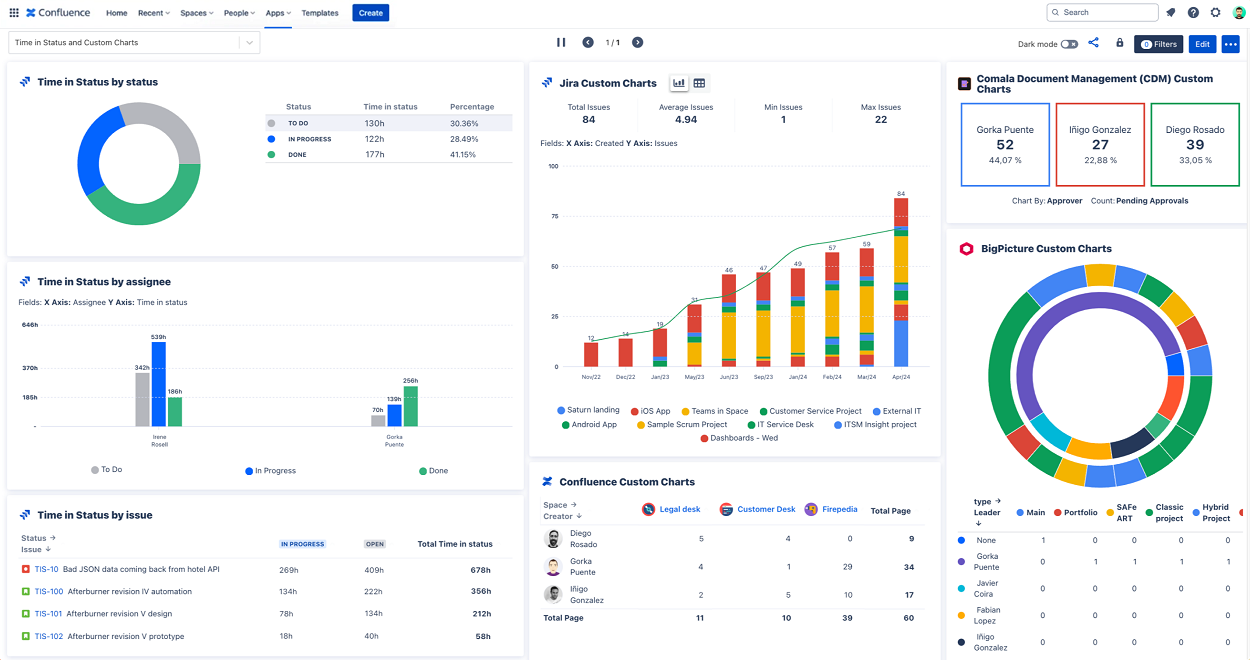The height and width of the screenshot is (660, 1250).
Task: Open the help question mark icon
Action: tap(1193, 13)
